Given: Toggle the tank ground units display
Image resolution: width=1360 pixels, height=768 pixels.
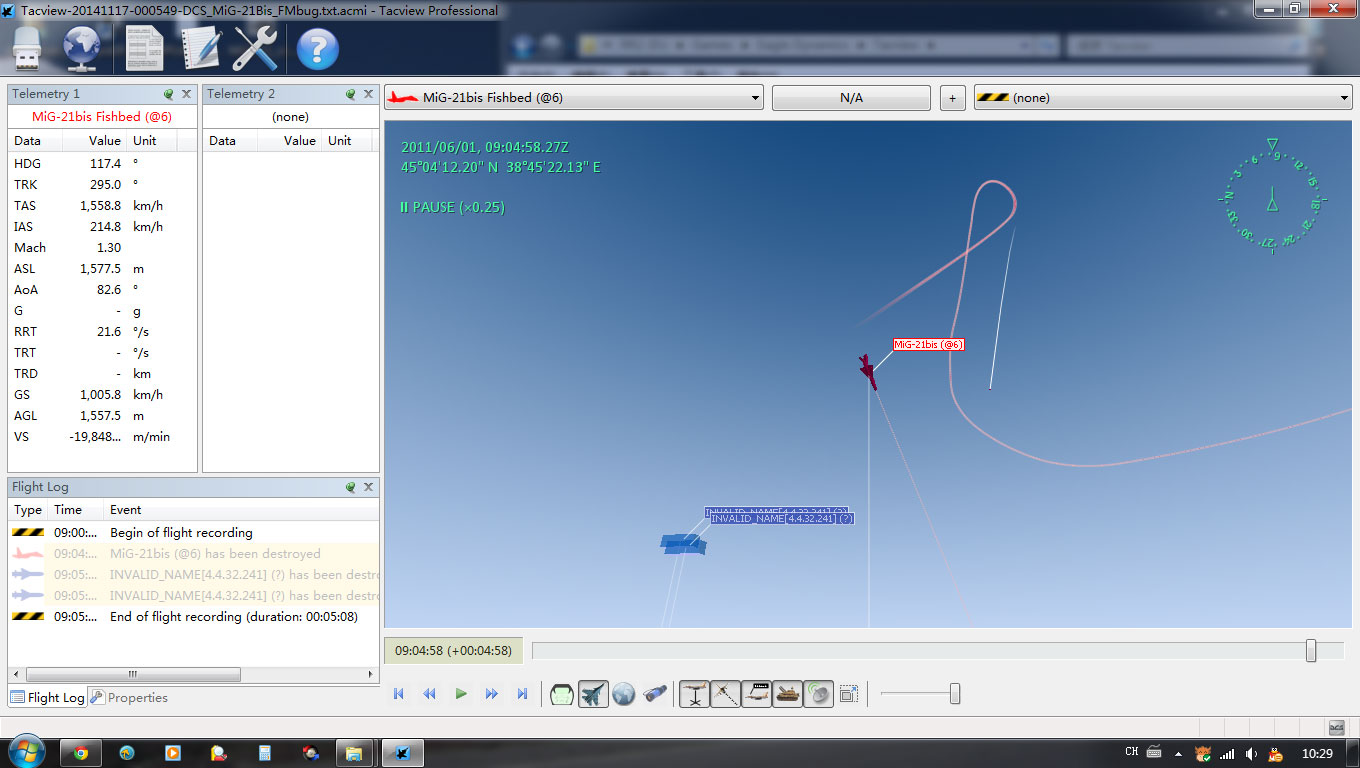Looking at the screenshot, I should [788, 694].
